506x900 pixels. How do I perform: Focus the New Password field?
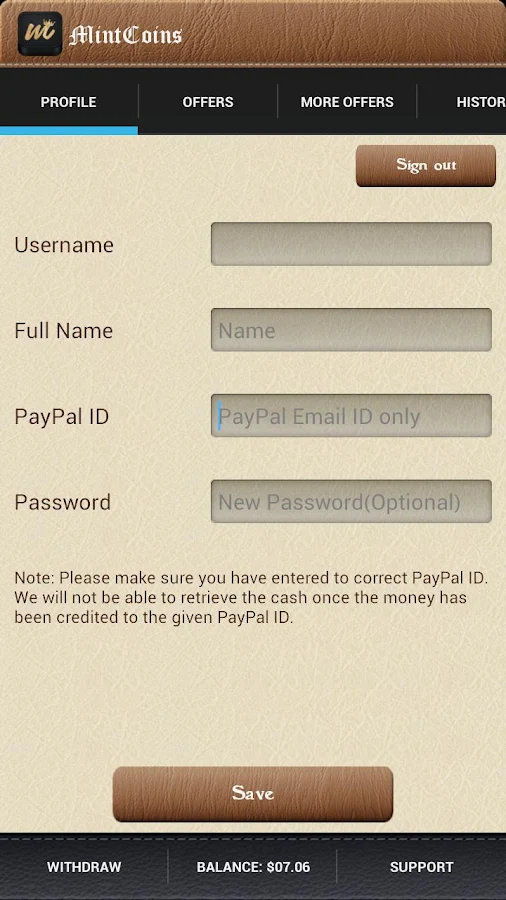click(x=351, y=502)
